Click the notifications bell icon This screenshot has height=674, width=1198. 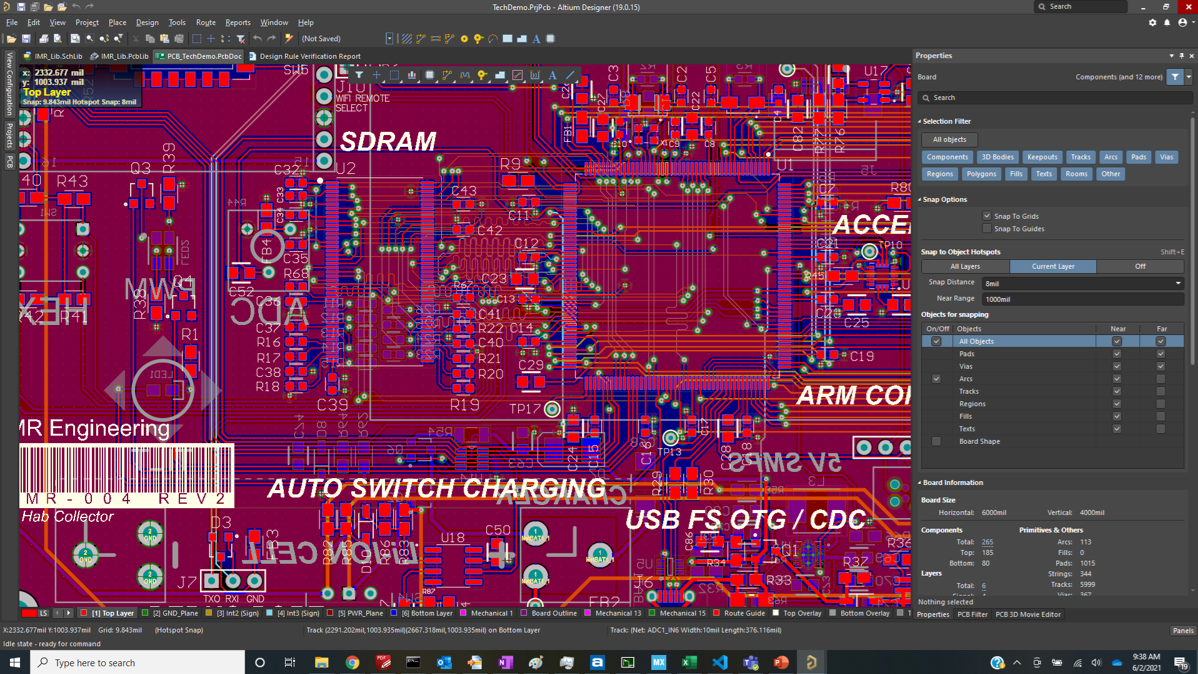tap(1166, 22)
